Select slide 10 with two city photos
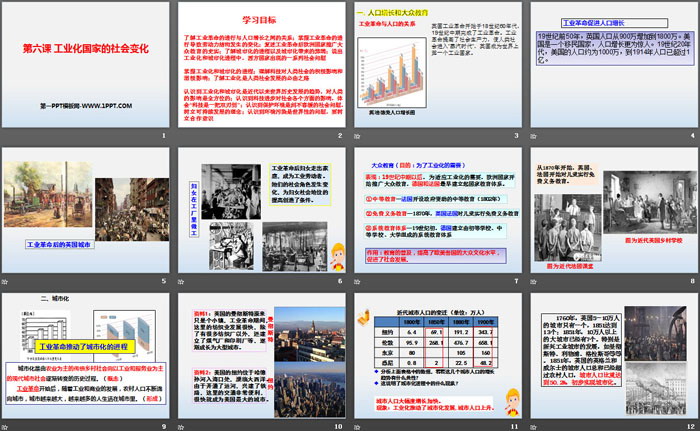 262,356
